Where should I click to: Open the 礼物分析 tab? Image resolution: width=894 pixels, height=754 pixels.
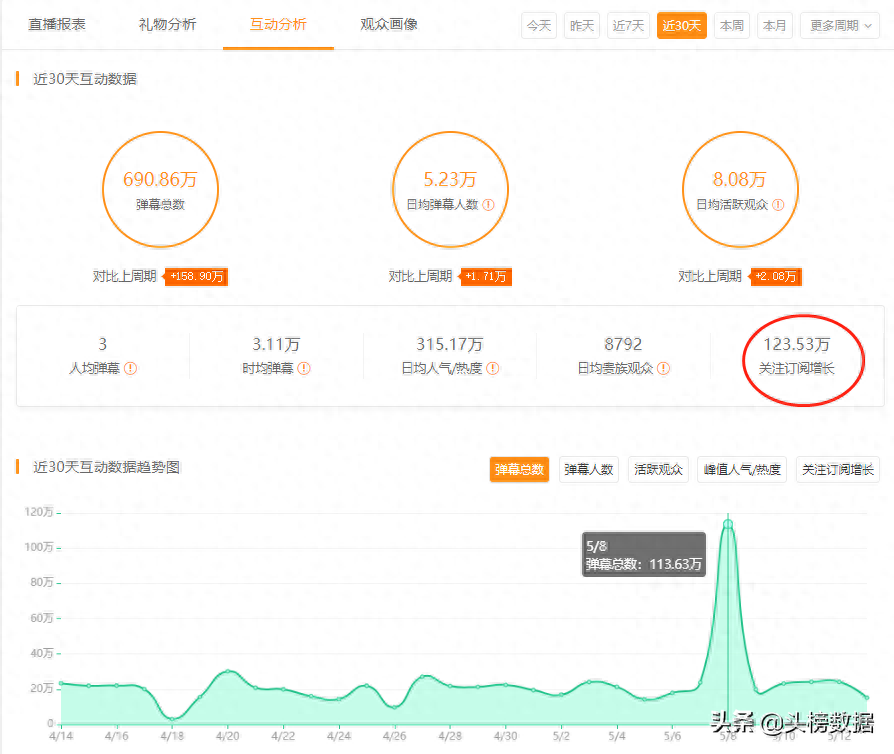pyautogui.click(x=167, y=24)
